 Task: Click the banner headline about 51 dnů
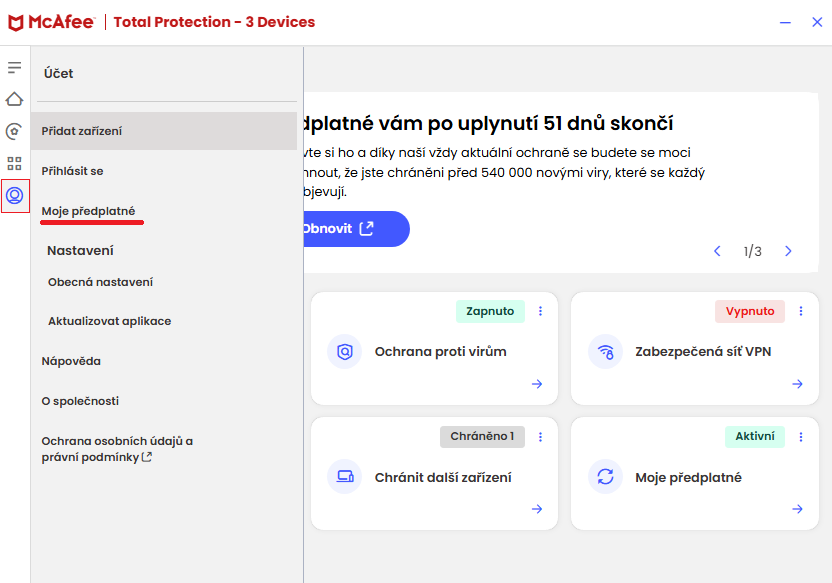point(488,123)
